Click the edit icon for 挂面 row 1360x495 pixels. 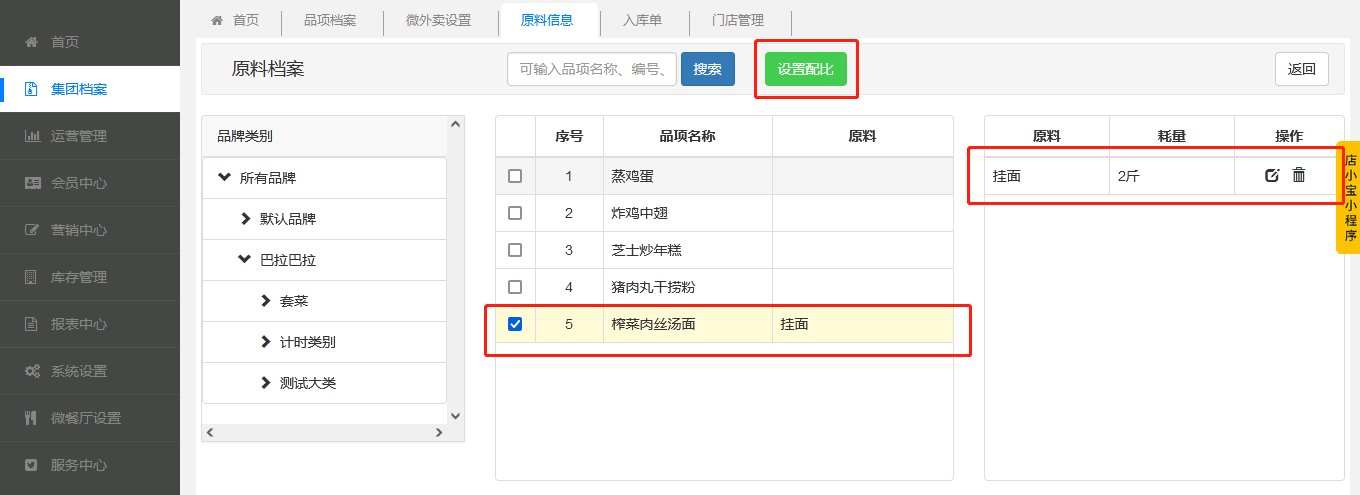click(1272, 176)
